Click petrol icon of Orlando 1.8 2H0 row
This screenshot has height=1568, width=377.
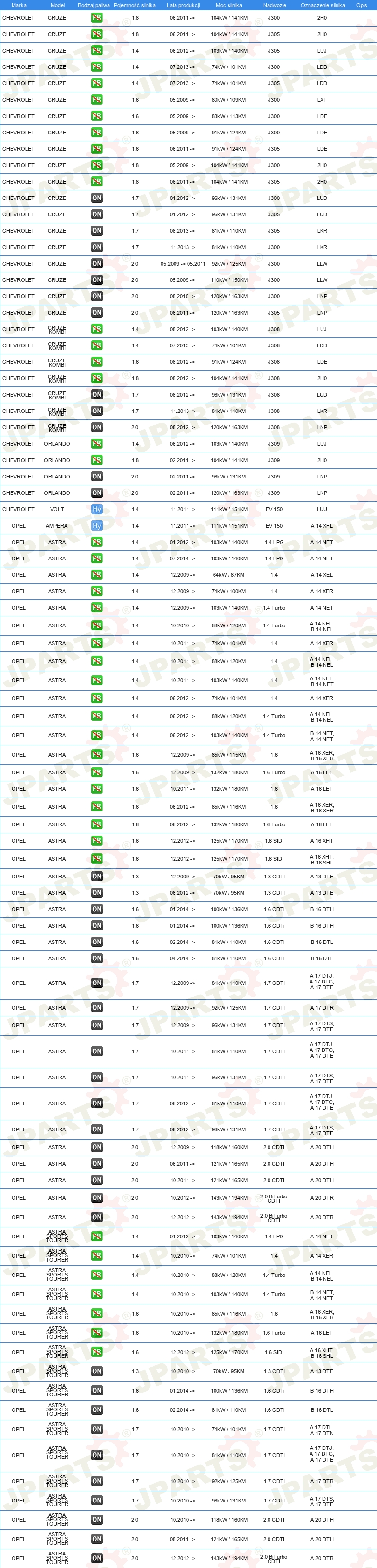[97, 460]
